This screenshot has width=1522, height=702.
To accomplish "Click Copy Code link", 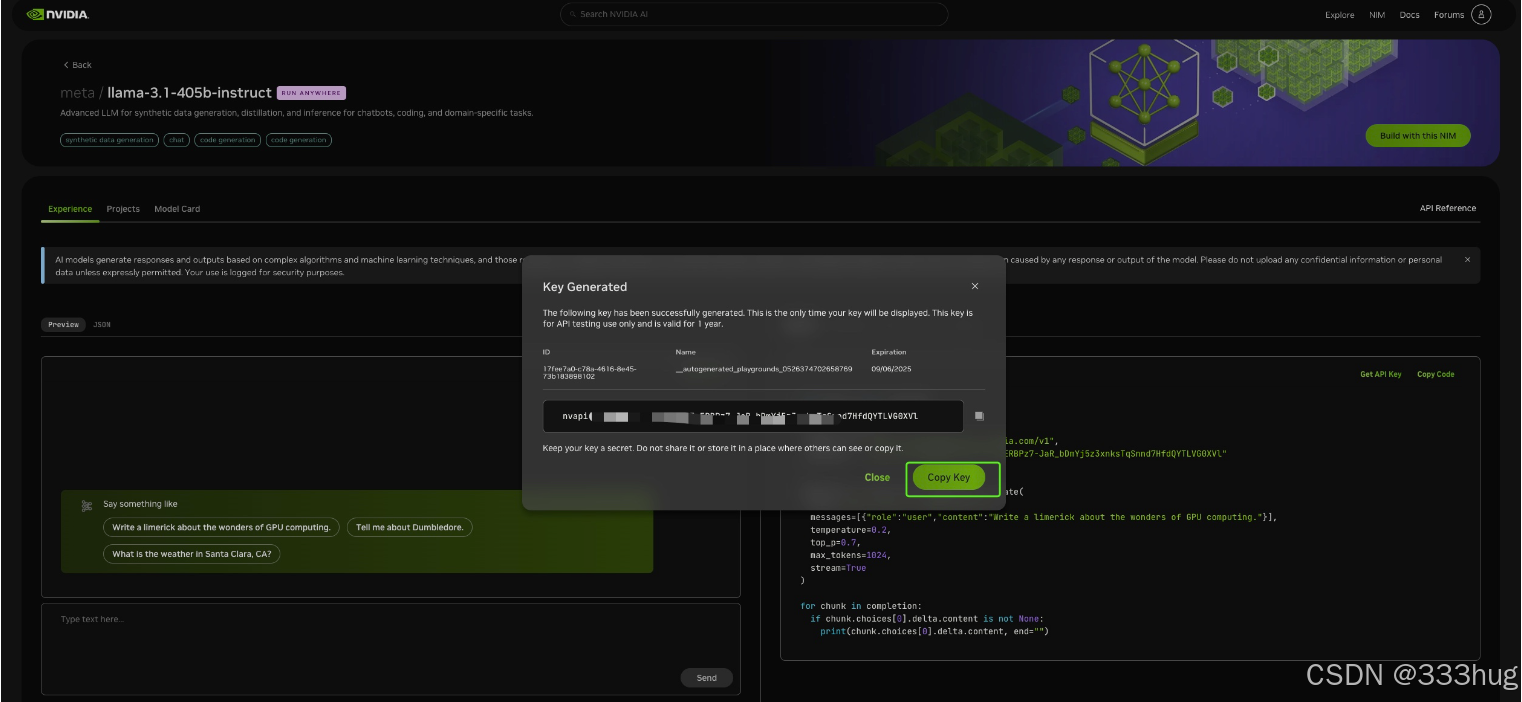I will coord(1436,374).
